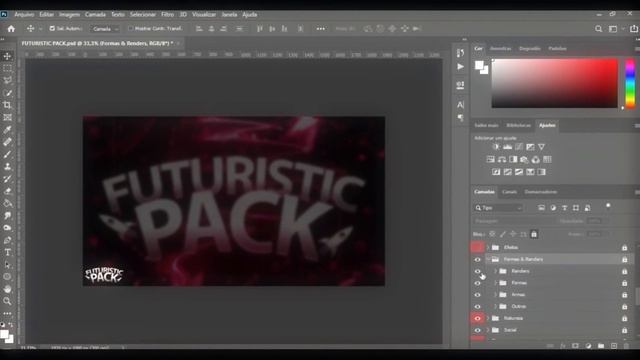Switch to the Canais tab

pyautogui.click(x=509, y=192)
